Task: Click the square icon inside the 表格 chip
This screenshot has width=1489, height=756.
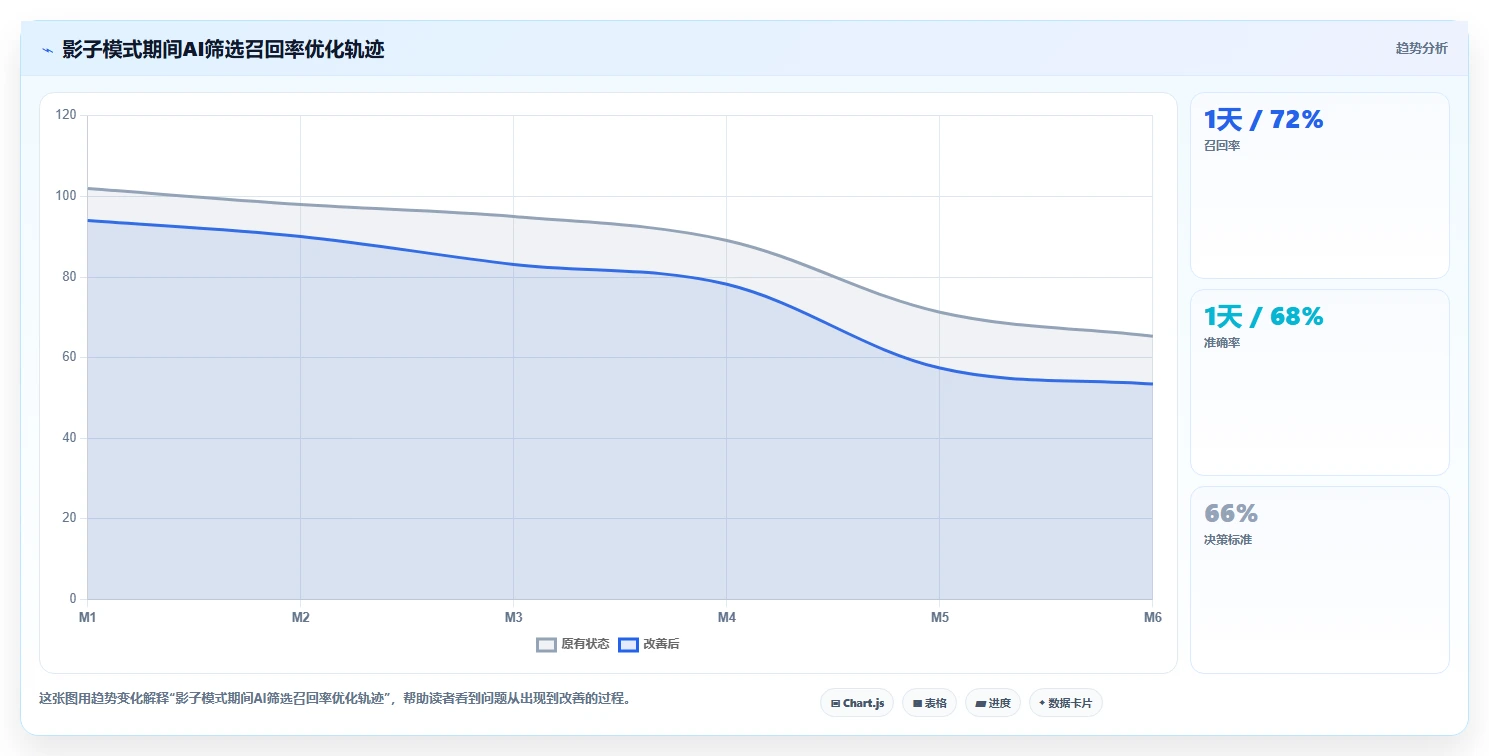Action: point(917,704)
